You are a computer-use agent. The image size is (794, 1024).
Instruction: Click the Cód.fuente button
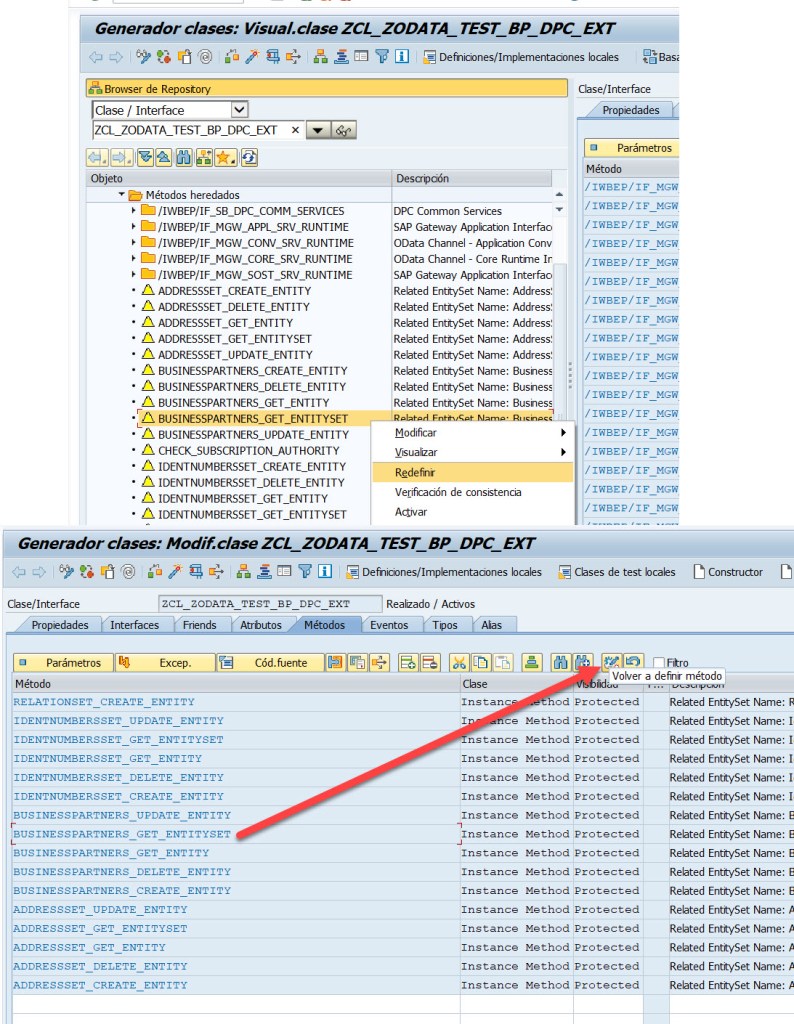[x=270, y=662]
